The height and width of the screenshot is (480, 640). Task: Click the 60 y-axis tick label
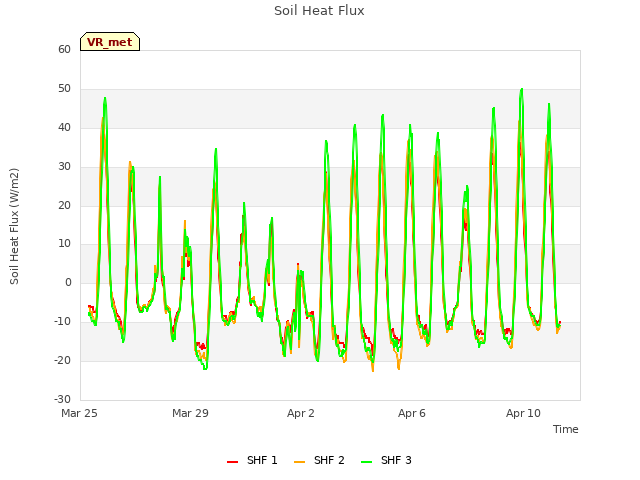[x=64, y=49]
